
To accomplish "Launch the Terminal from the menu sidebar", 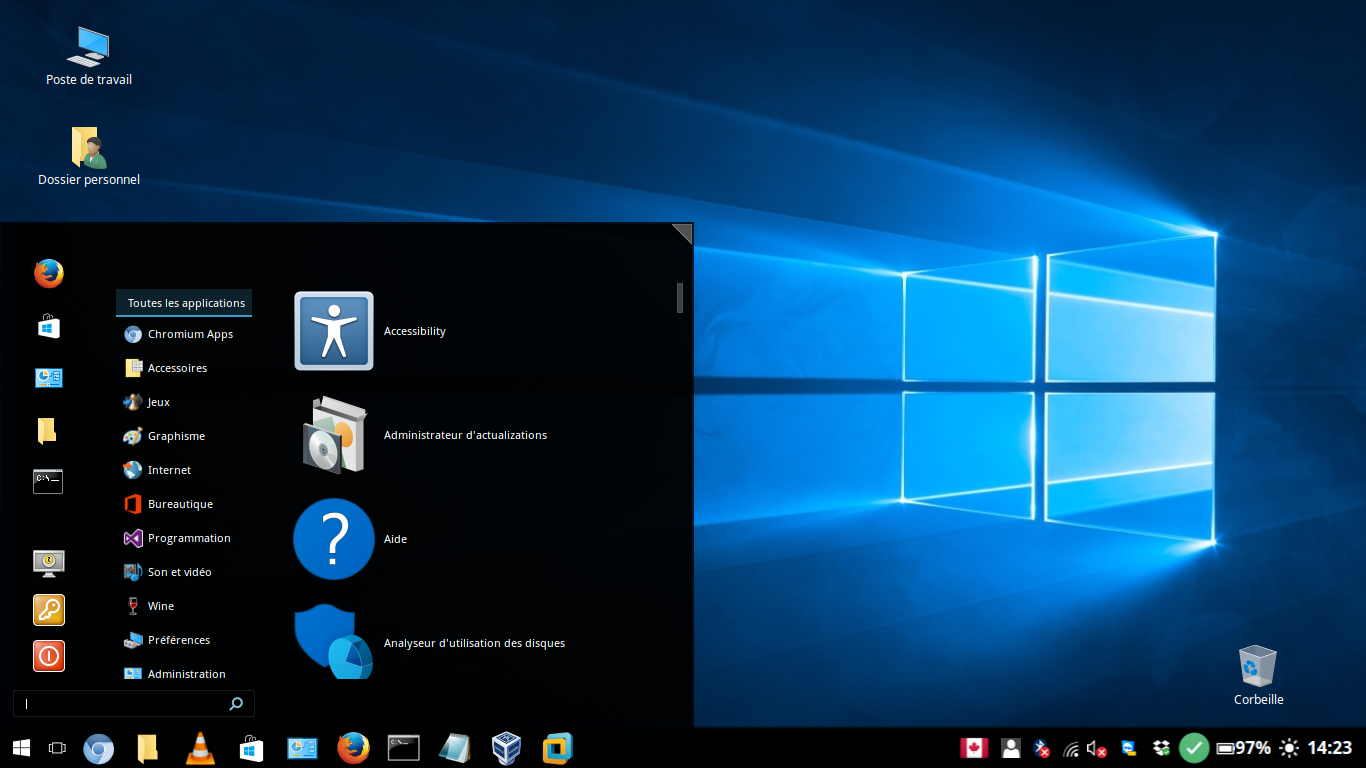I will pos(48,481).
